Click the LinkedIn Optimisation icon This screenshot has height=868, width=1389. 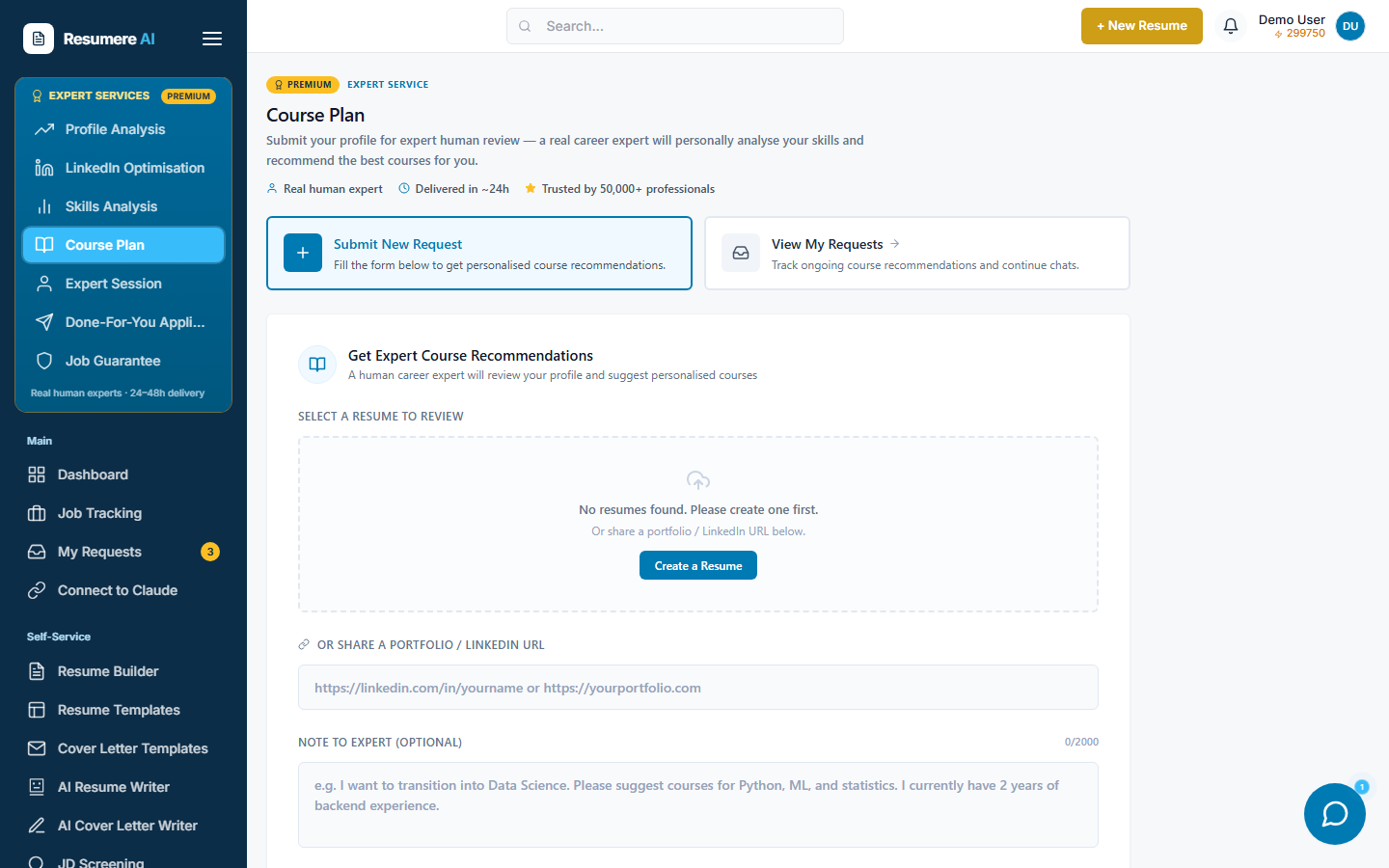click(44, 168)
